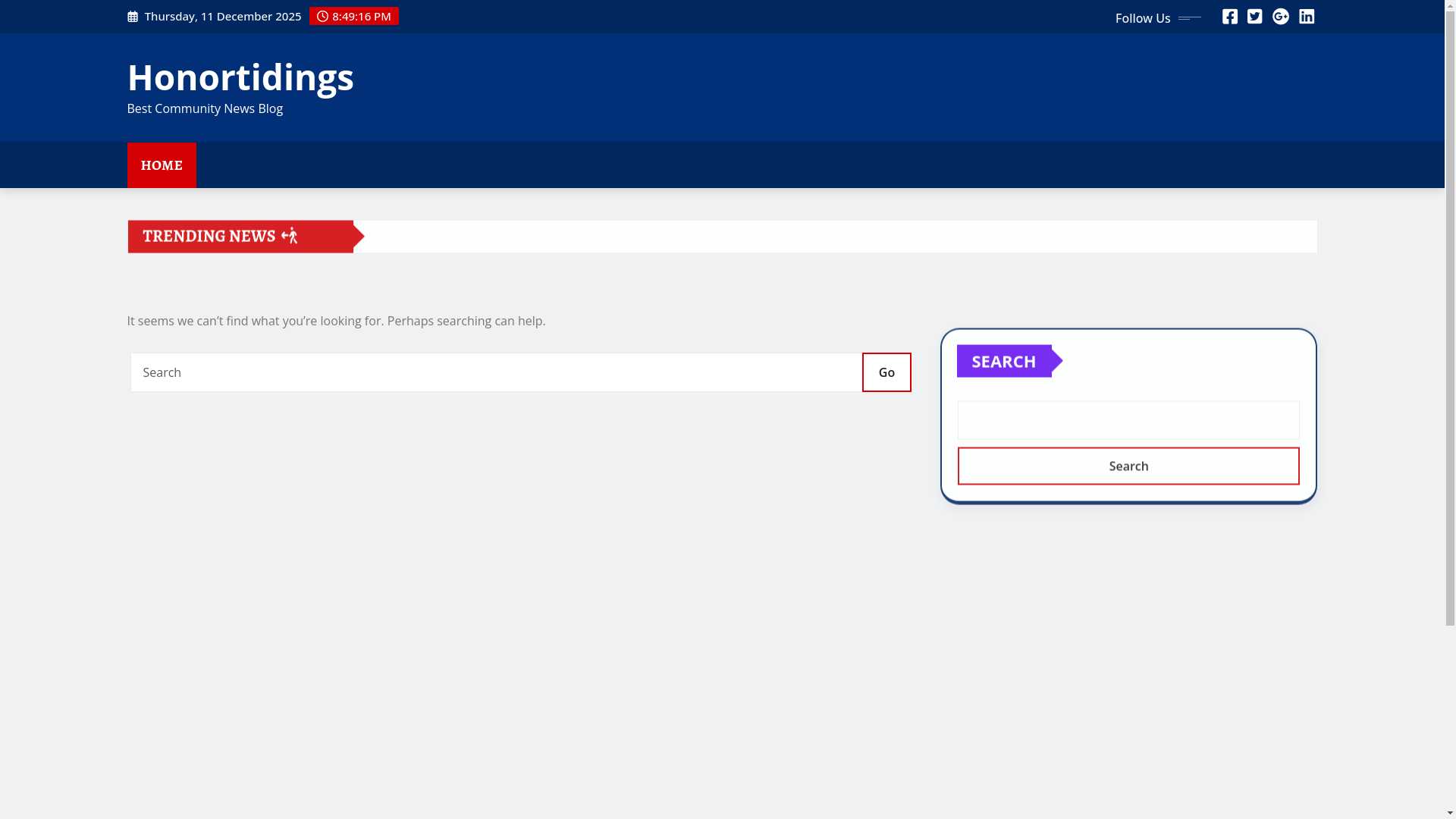Click the sidebar Search button
1456x819 pixels.
(1128, 466)
